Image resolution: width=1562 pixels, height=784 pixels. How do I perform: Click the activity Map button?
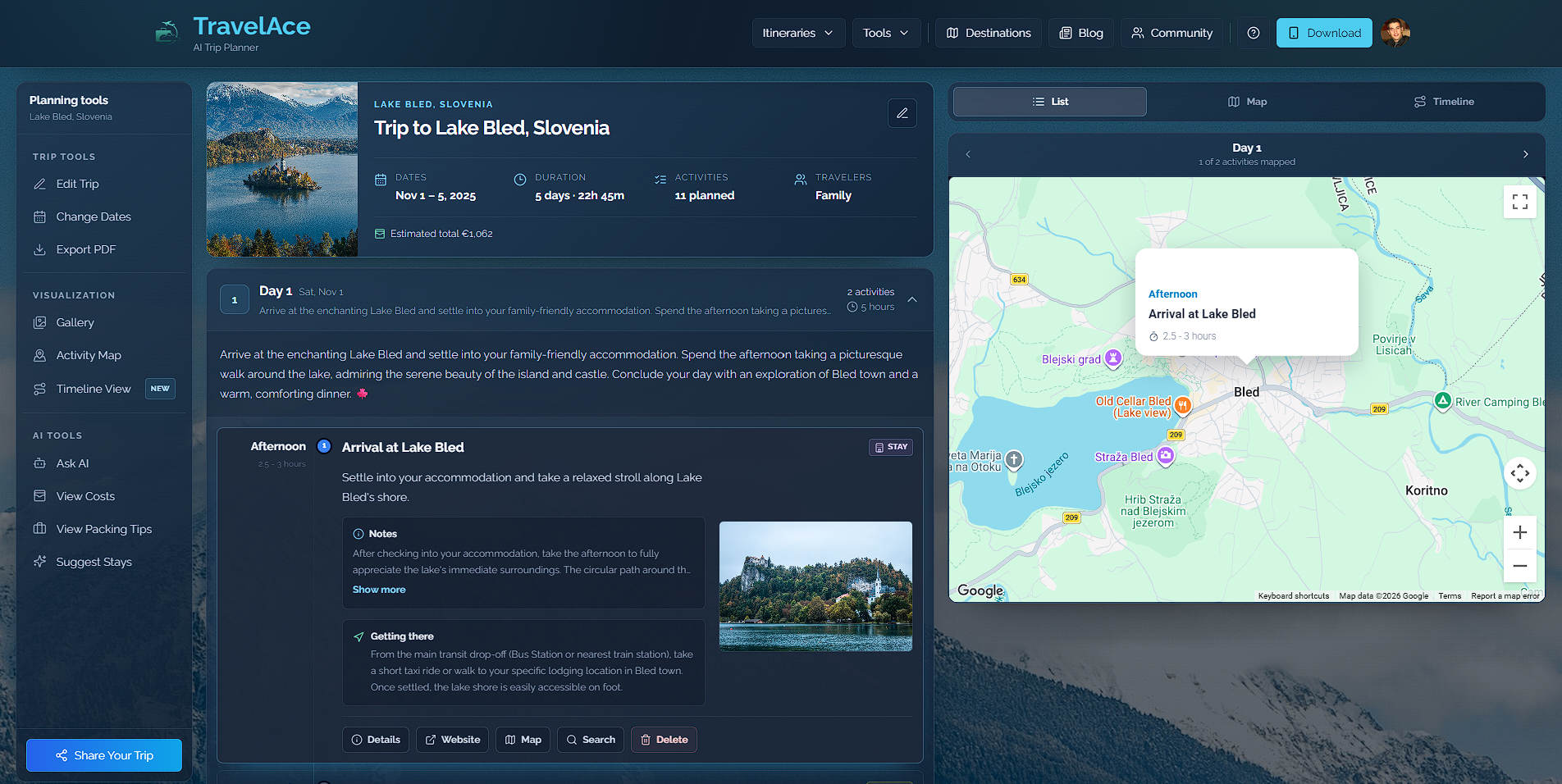(523, 740)
